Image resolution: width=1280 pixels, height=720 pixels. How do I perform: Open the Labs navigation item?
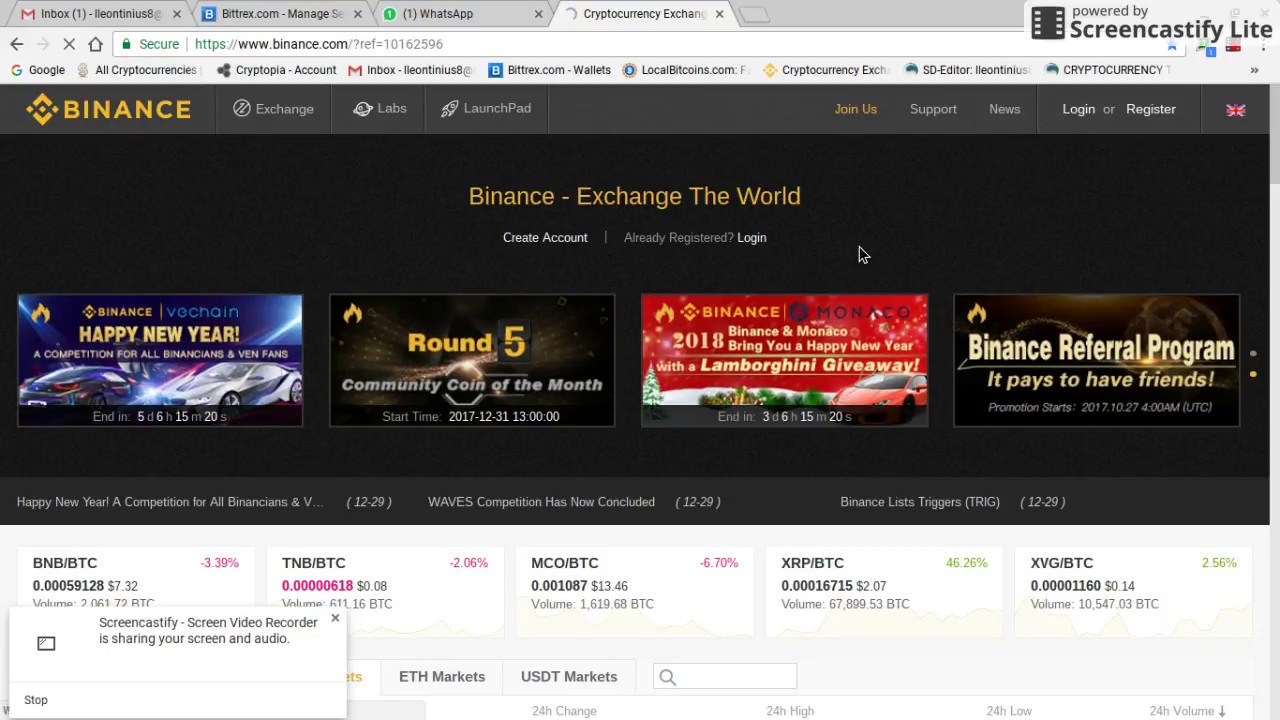380,108
